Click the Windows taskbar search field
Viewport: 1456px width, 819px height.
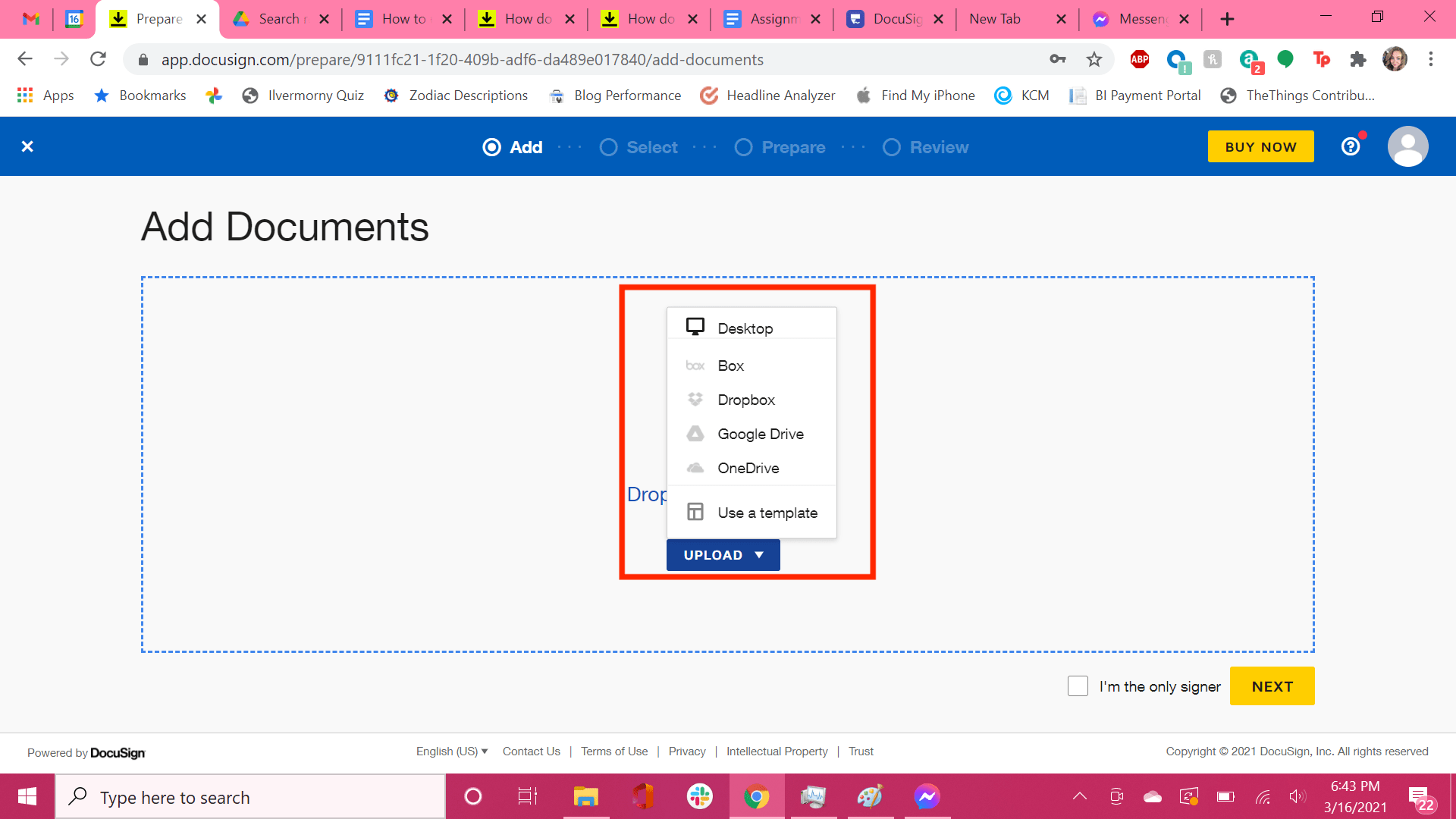[x=250, y=797]
